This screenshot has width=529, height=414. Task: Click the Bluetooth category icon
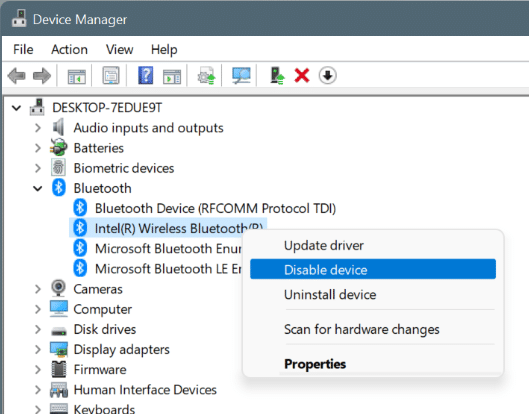click(59, 188)
